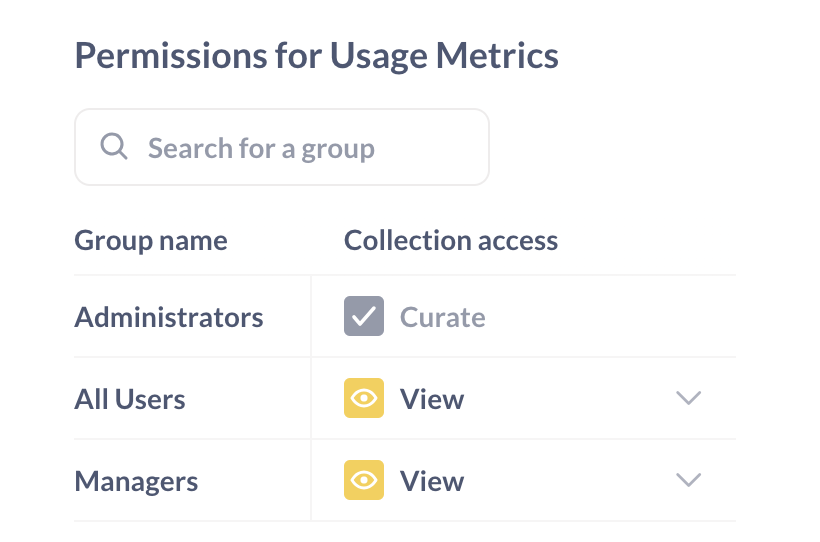
Task: Focus the Search for a group field
Action: pyautogui.click(x=282, y=147)
